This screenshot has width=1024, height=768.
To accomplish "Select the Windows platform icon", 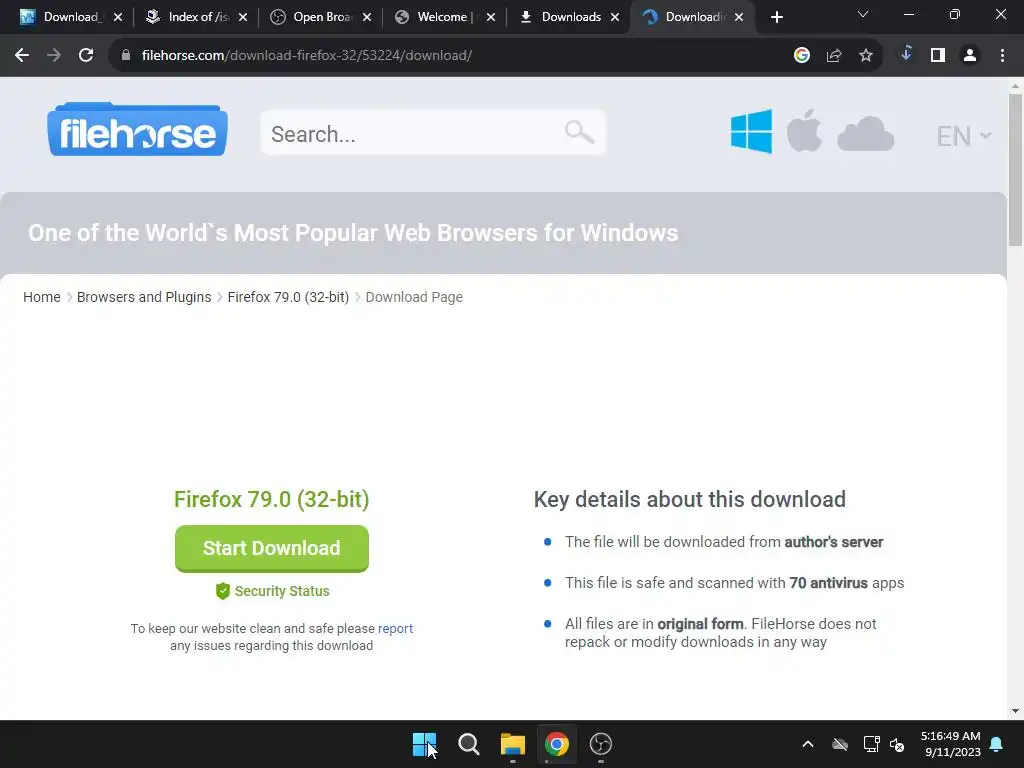I will tap(751, 131).
